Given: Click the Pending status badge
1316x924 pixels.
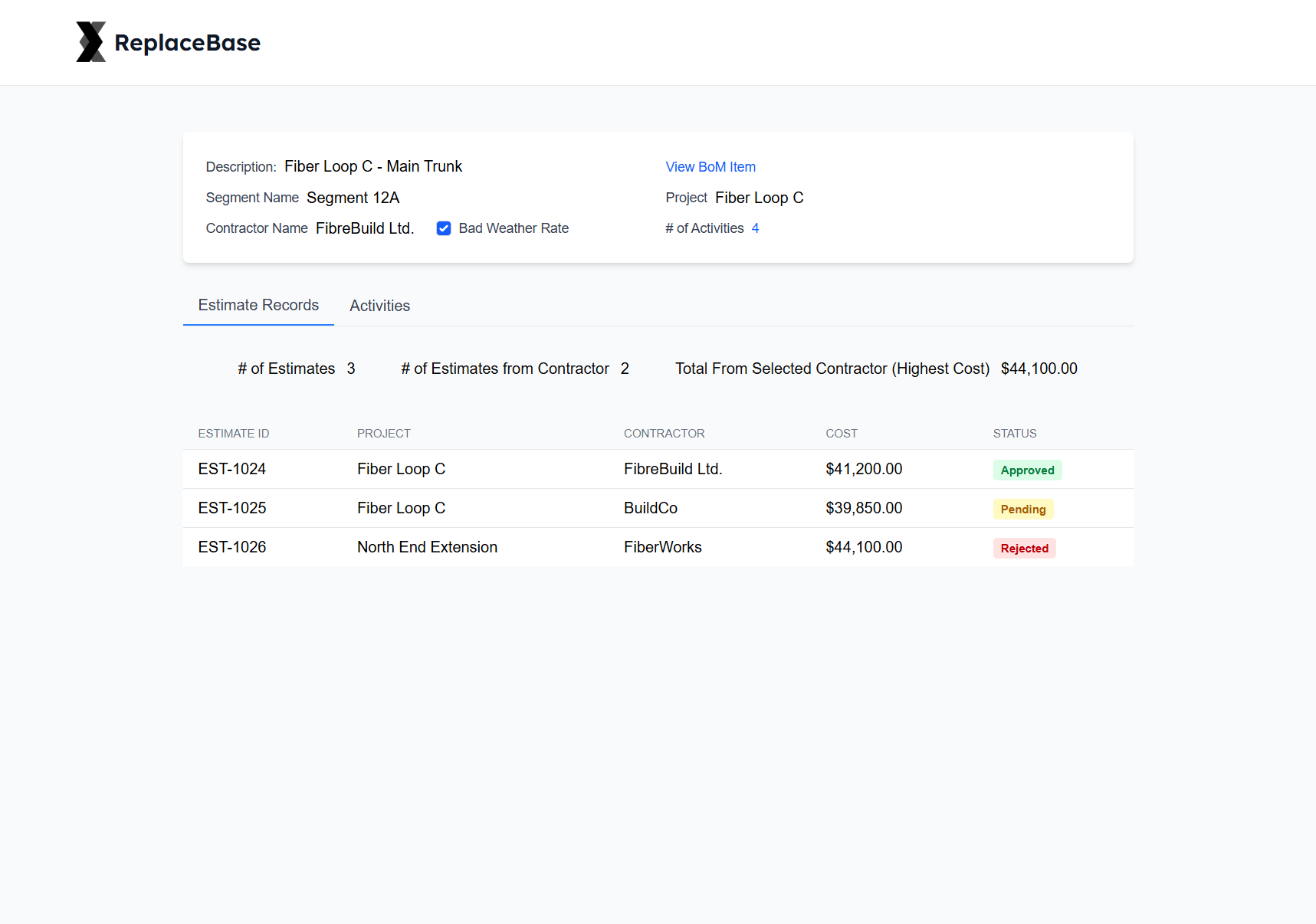Looking at the screenshot, I should point(1023,509).
